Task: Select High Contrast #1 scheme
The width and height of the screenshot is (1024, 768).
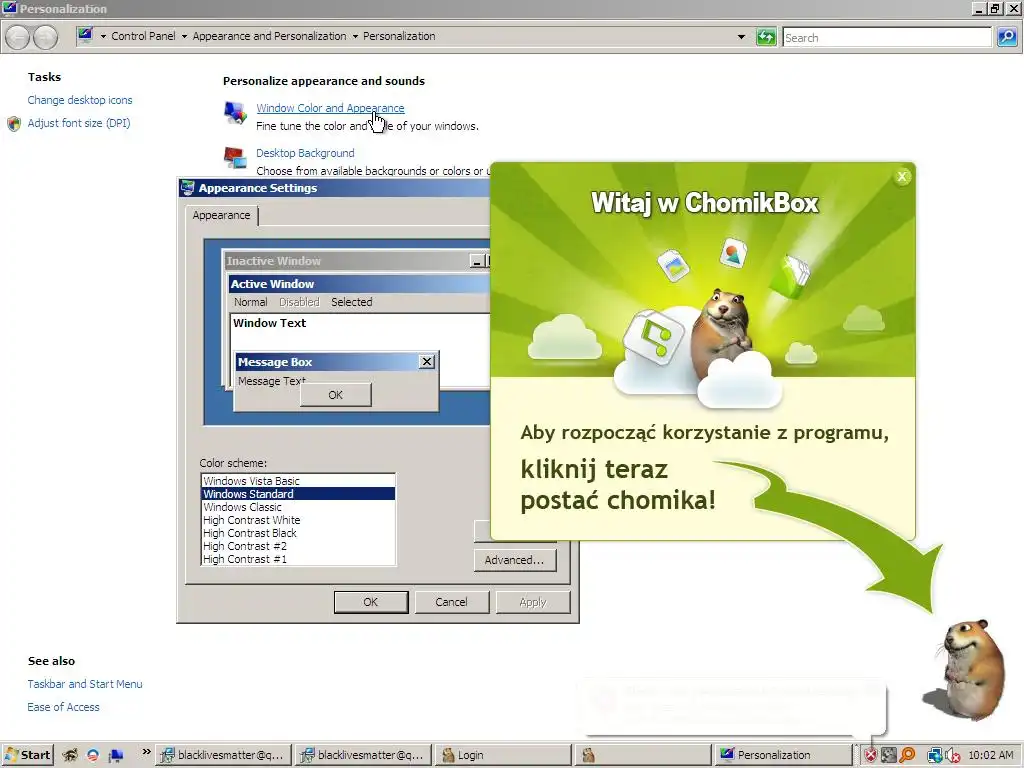Action: (x=298, y=559)
